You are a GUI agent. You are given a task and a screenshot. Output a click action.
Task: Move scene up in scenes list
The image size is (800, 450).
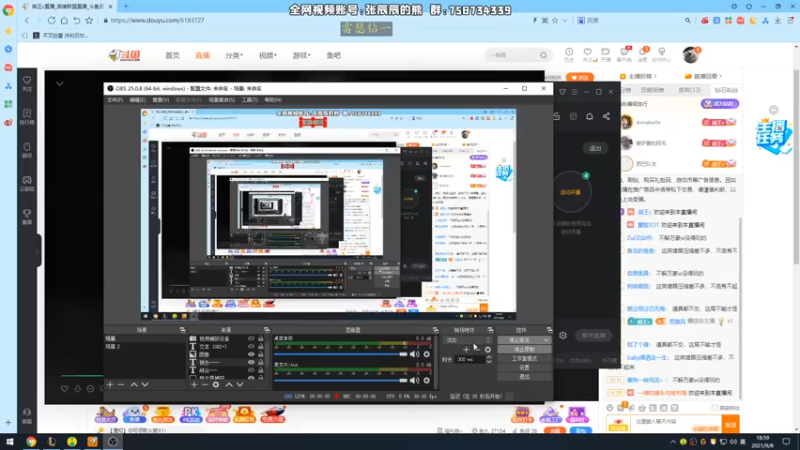coord(134,385)
